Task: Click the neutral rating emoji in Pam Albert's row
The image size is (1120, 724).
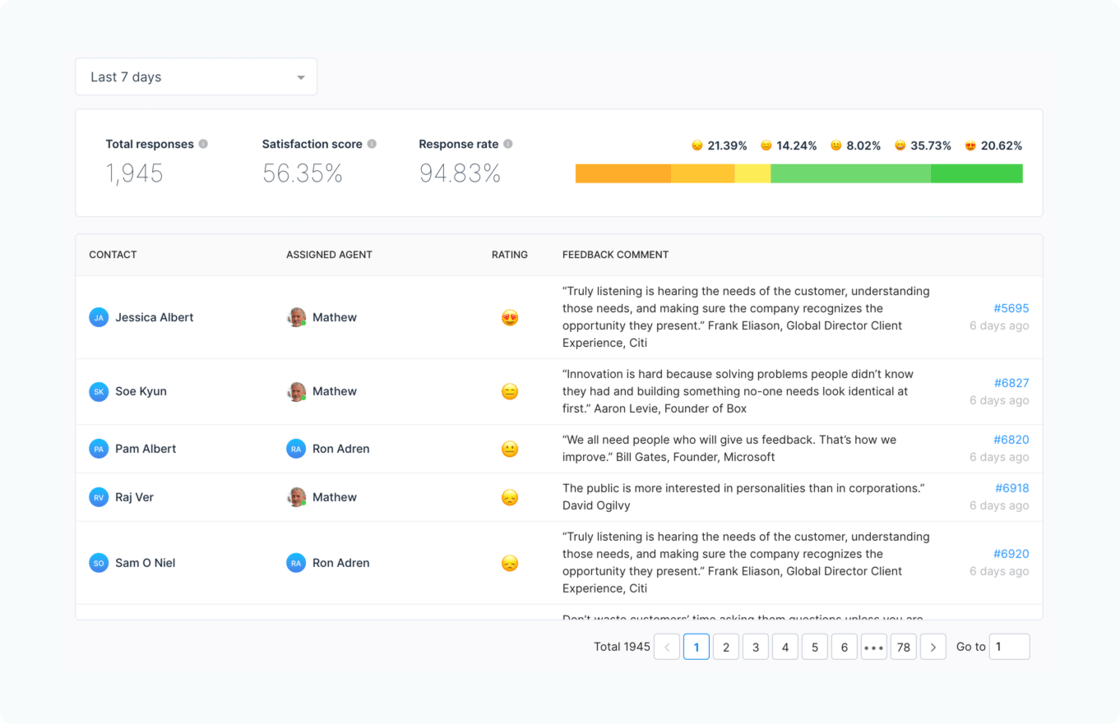Action: pyautogui.click(x=509, y=448)
